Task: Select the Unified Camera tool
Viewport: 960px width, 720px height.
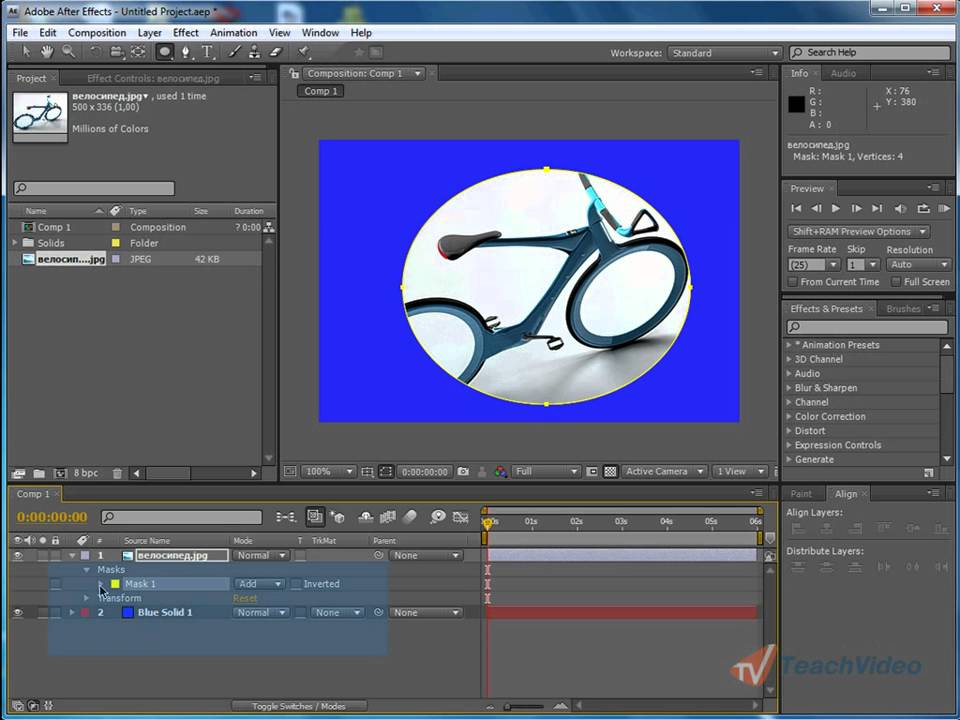Action: click(x=116, y=52)
